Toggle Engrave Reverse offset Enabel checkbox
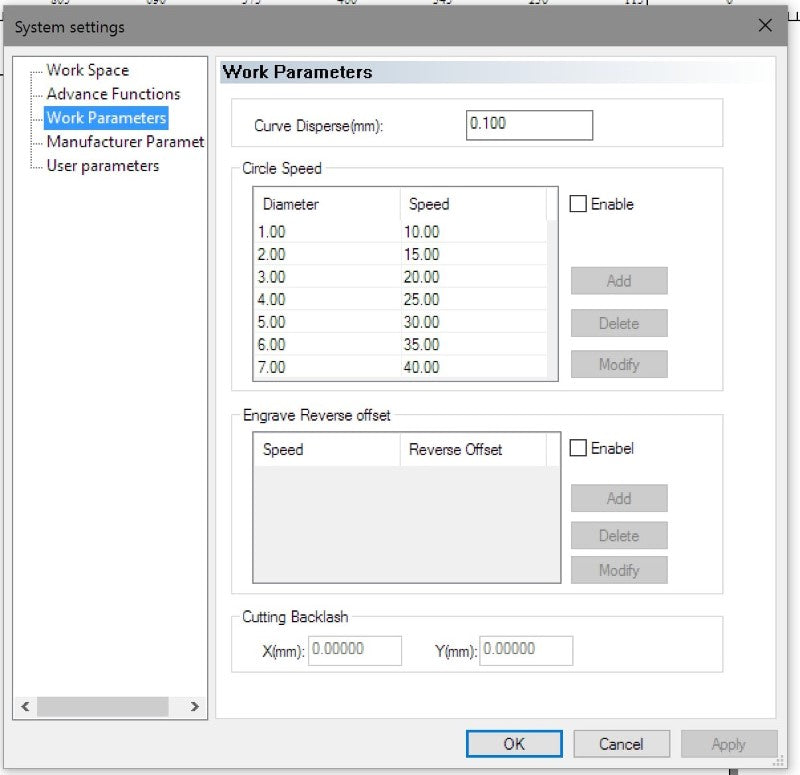 click(578, 449)
